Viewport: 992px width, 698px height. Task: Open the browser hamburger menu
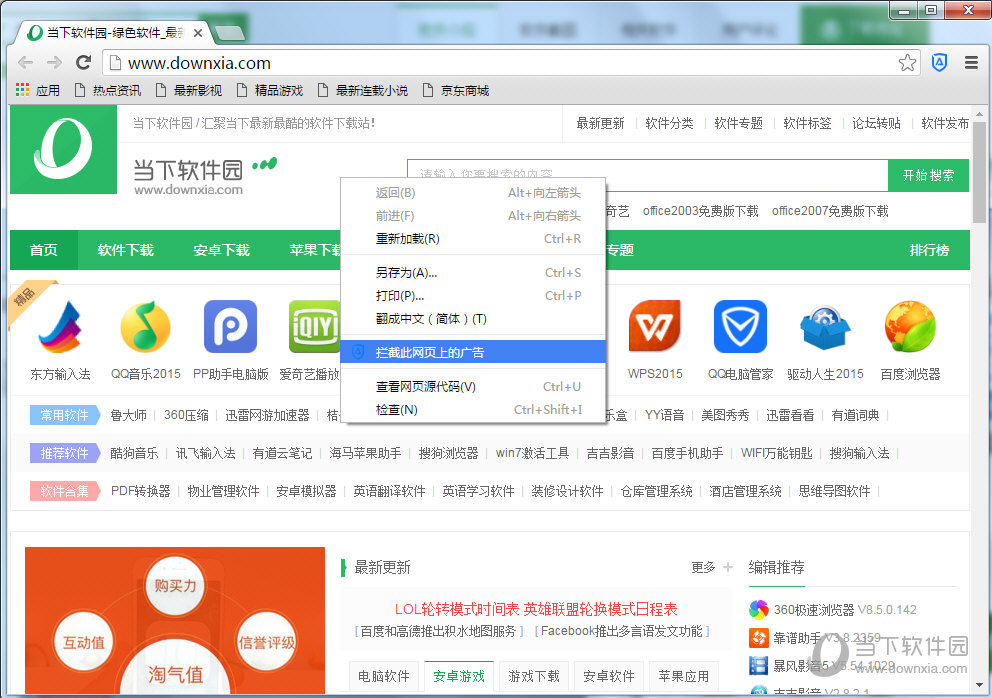pyautogui.click(x=971, y=62)
